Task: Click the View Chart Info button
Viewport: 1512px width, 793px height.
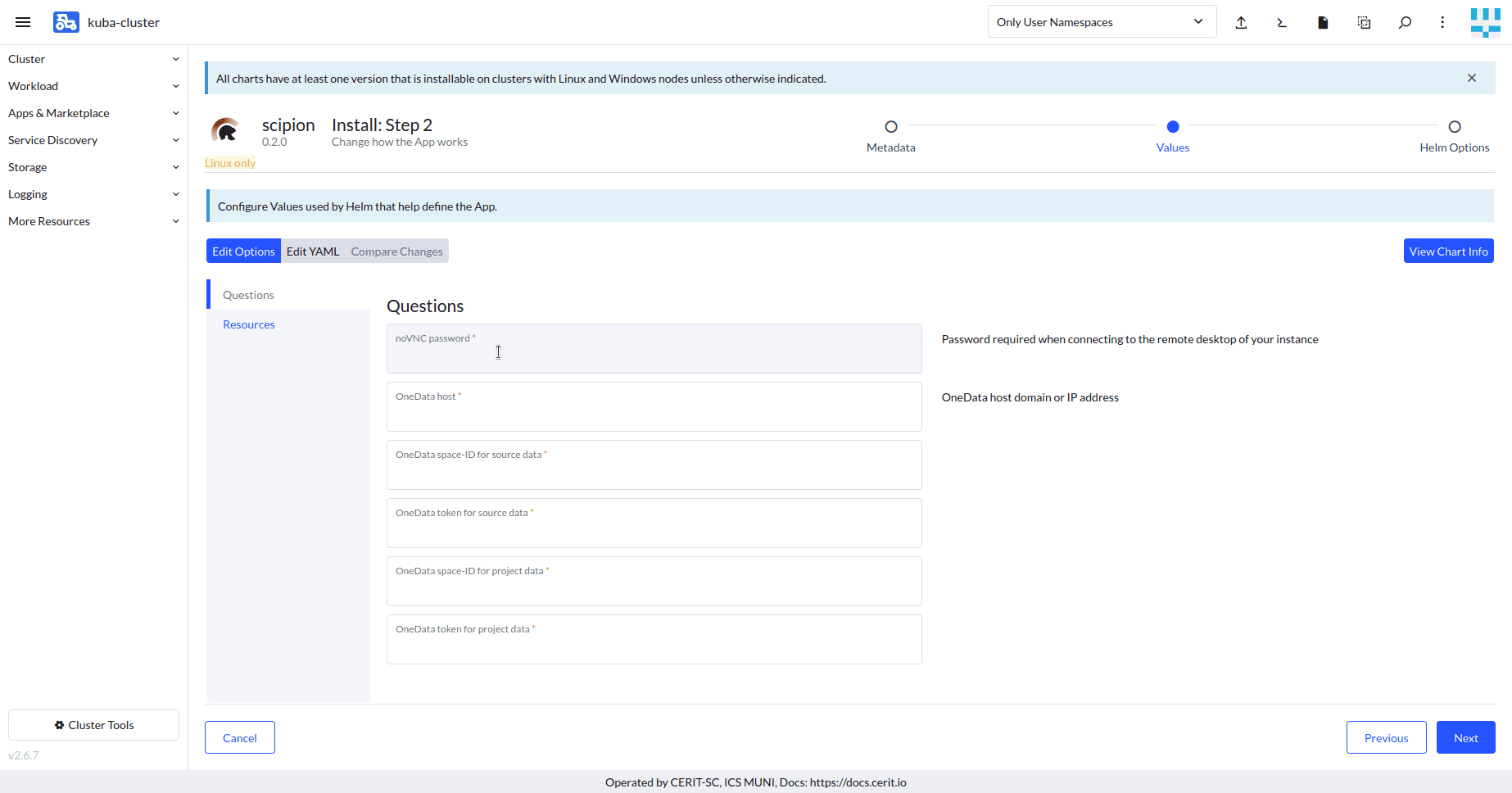Action: click(x=1448, y=251)
